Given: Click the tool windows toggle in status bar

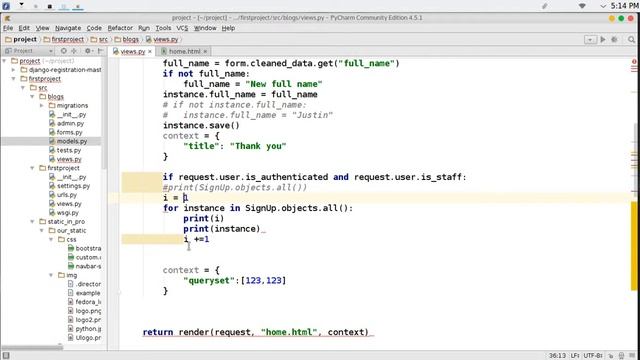Looking at the screenshot, I should click(x=6, y=356).
